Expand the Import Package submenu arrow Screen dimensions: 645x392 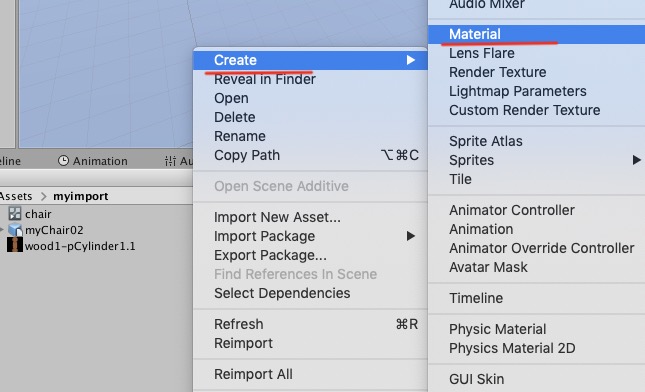point(410,236)
